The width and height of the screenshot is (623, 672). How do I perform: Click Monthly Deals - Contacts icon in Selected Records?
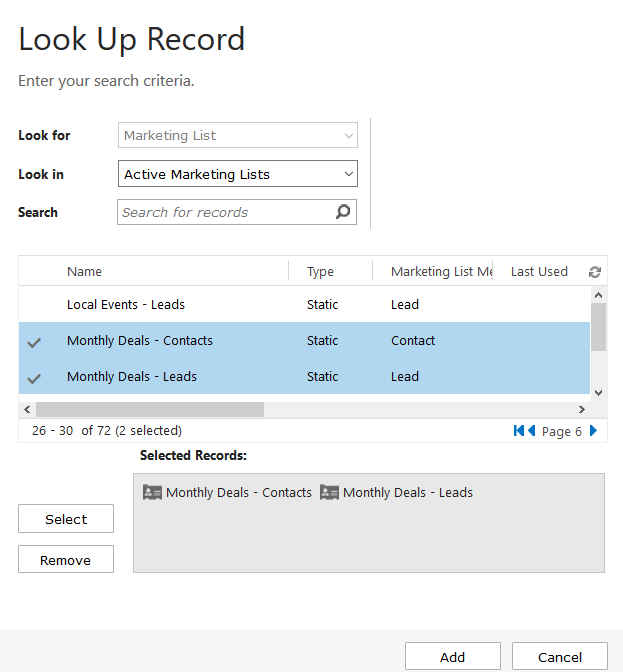(x=152, y=492)
